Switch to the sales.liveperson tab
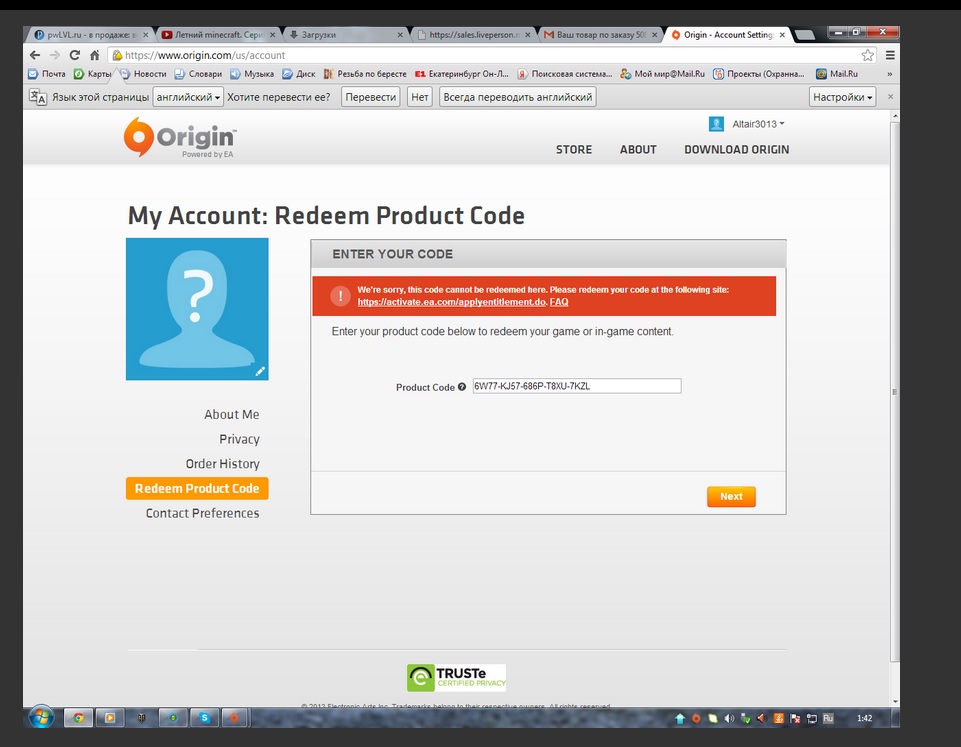 [472, 35]
